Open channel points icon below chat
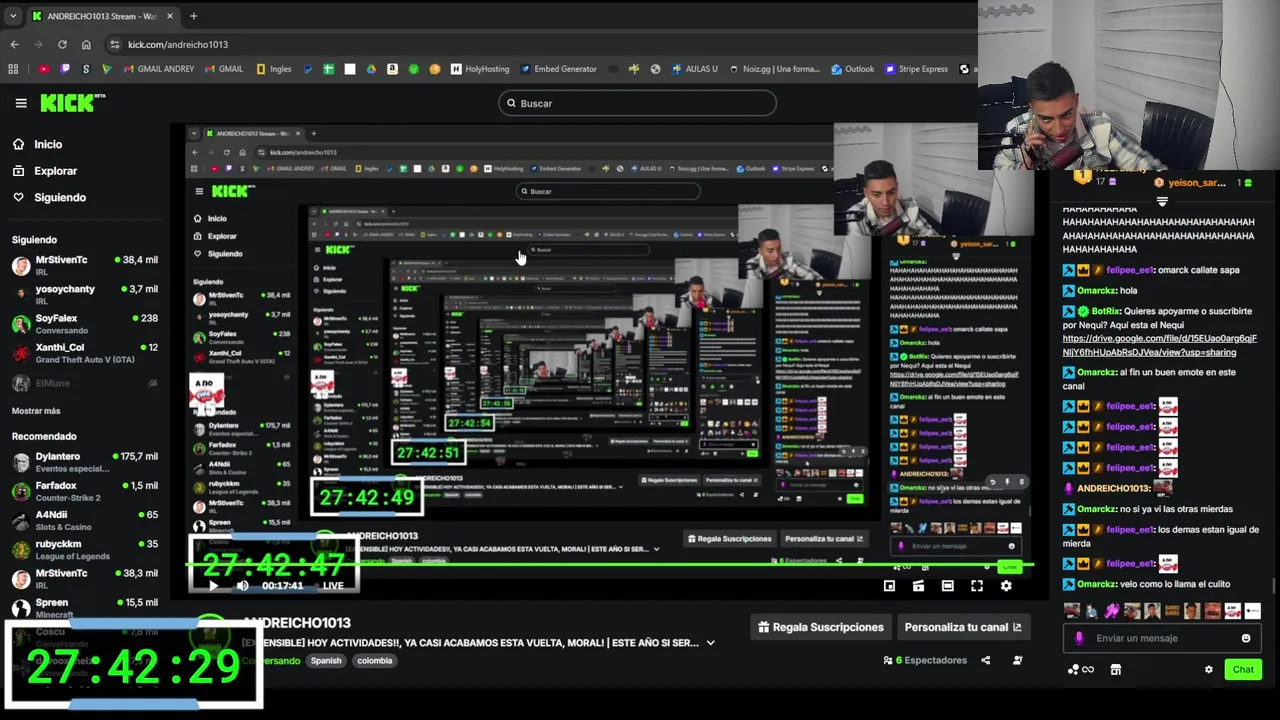 (x=1080, y=670)
